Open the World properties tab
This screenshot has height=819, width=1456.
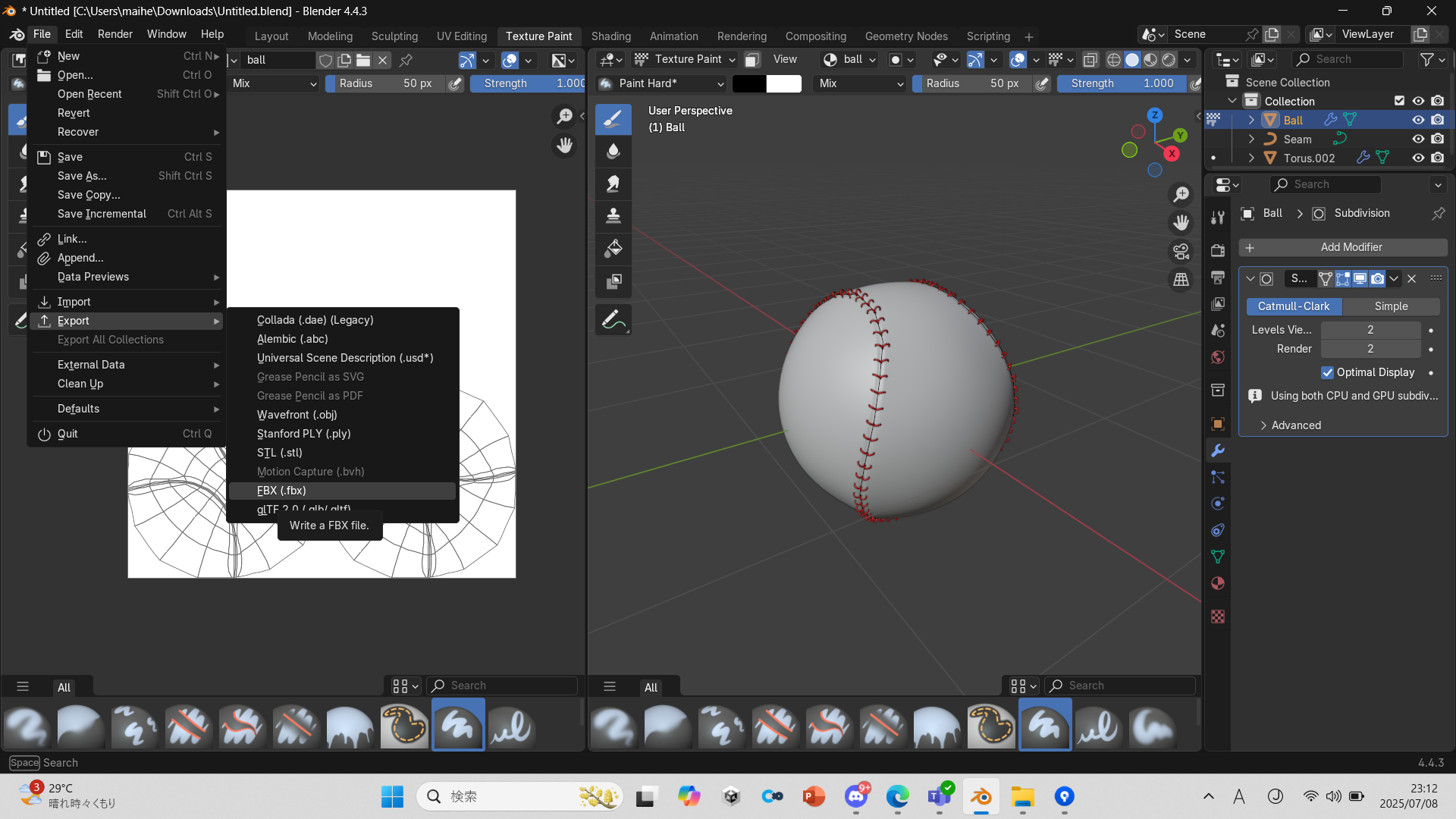(1218, 357)
